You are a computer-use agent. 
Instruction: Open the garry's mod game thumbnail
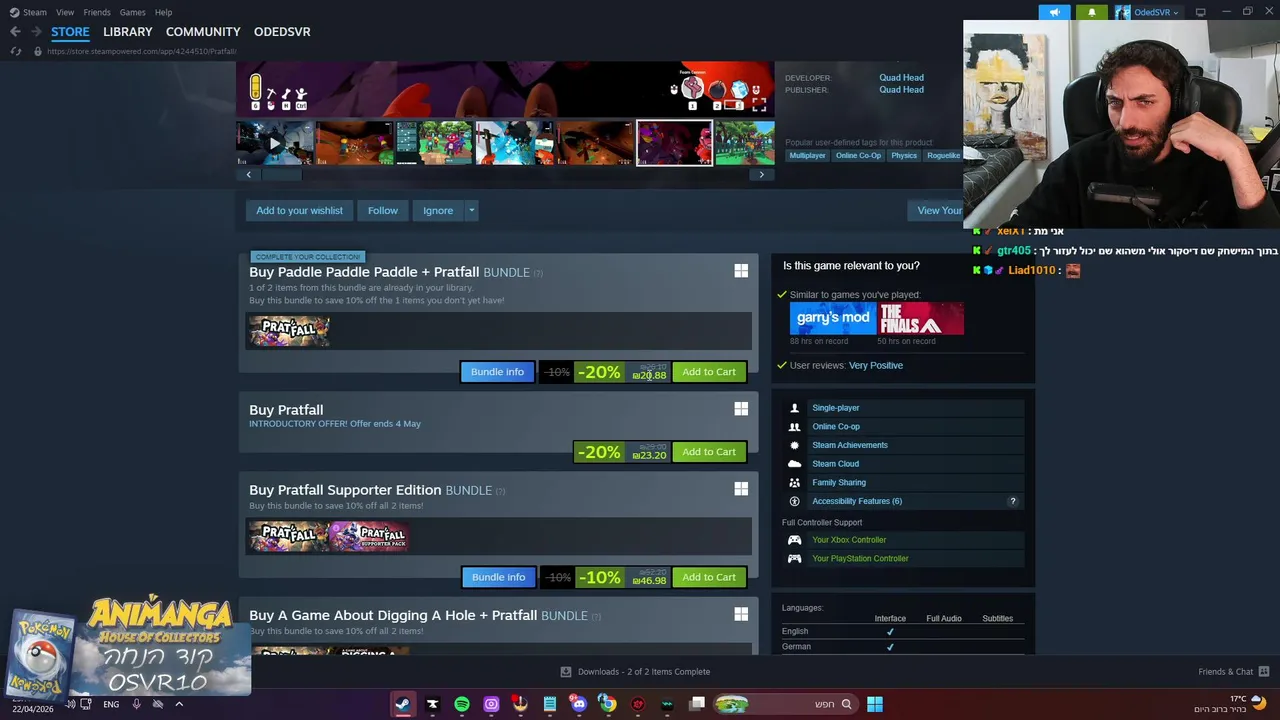833,319
